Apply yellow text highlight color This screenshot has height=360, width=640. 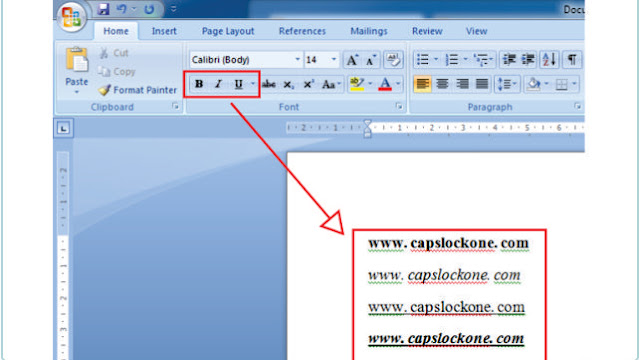(357, 84)
